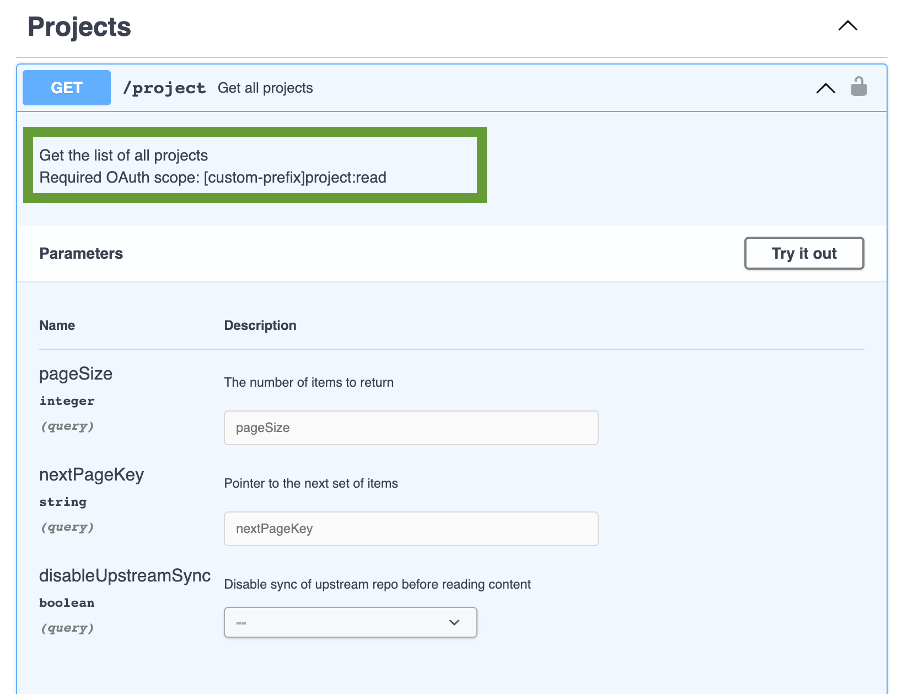Click the highlighted OAuth scope description box
The width and height of the screenshot is (902, 694).
tap(254, 166)
